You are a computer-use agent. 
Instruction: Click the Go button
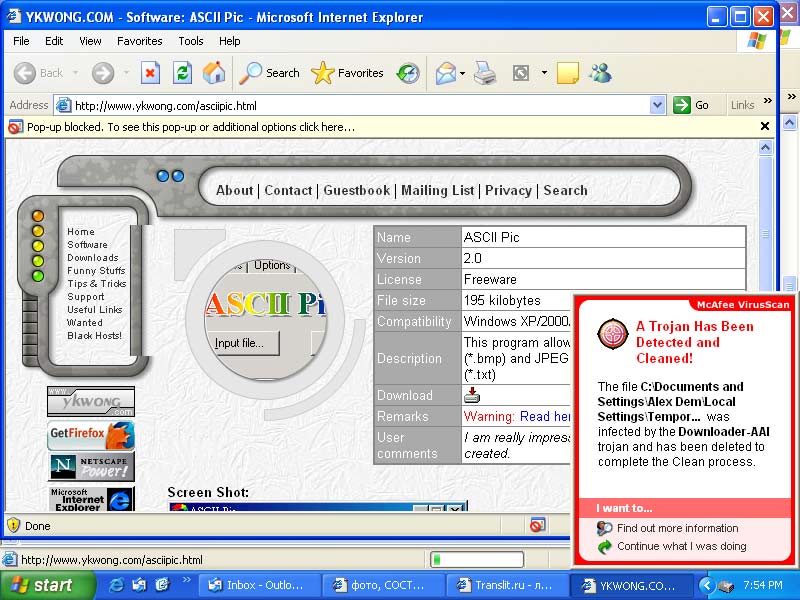(691, 106)
